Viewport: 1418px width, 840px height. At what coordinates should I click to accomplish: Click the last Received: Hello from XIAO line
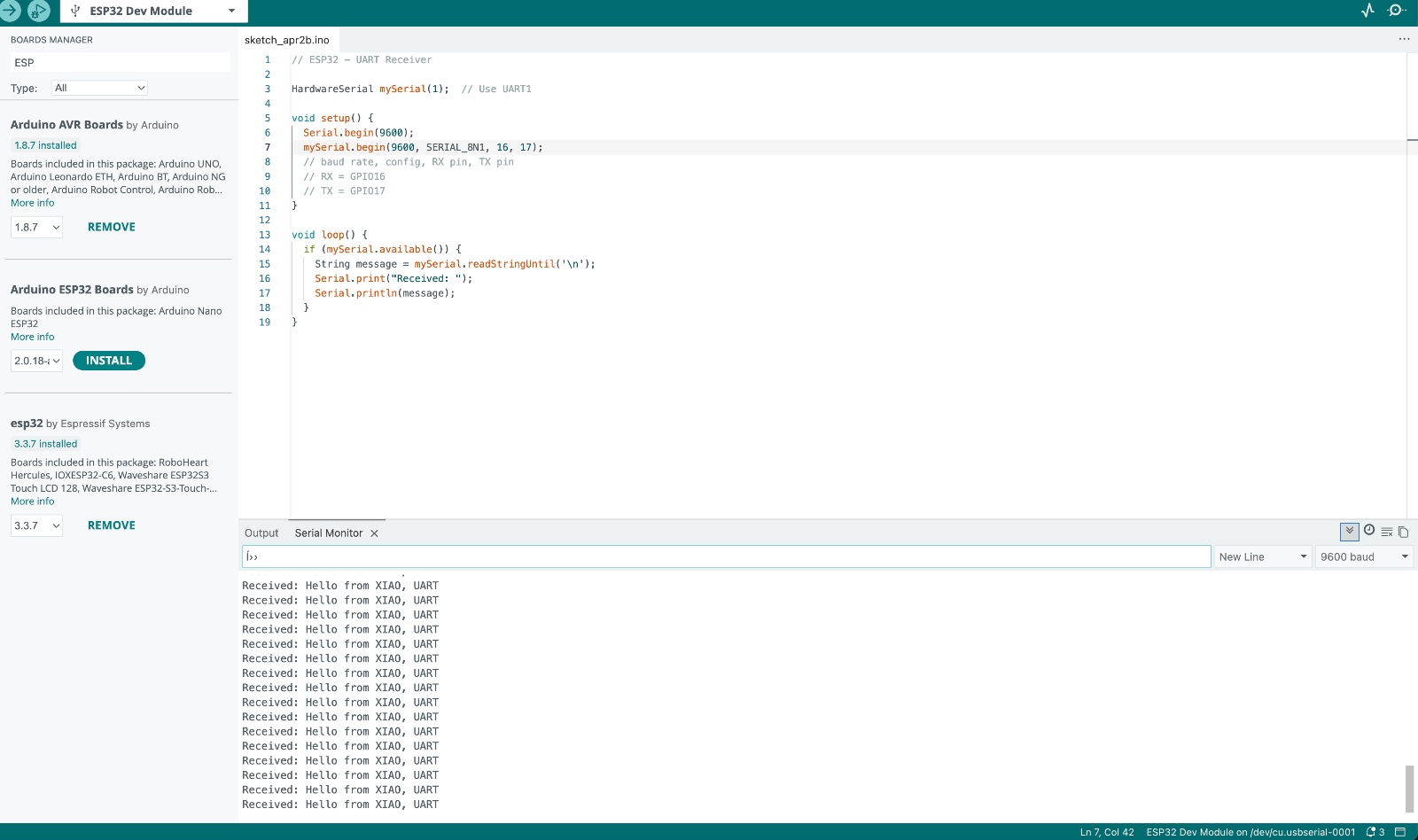[340, 805]
